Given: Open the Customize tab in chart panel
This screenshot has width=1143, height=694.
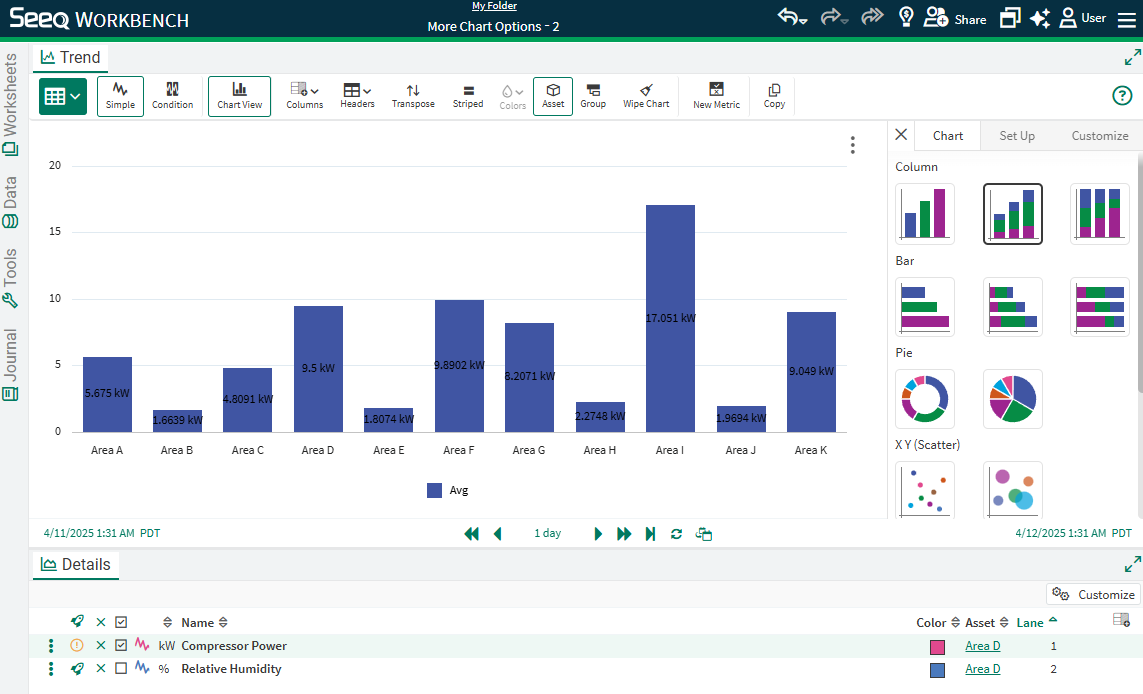Looking at the screenshot, I should (1099, 136).
